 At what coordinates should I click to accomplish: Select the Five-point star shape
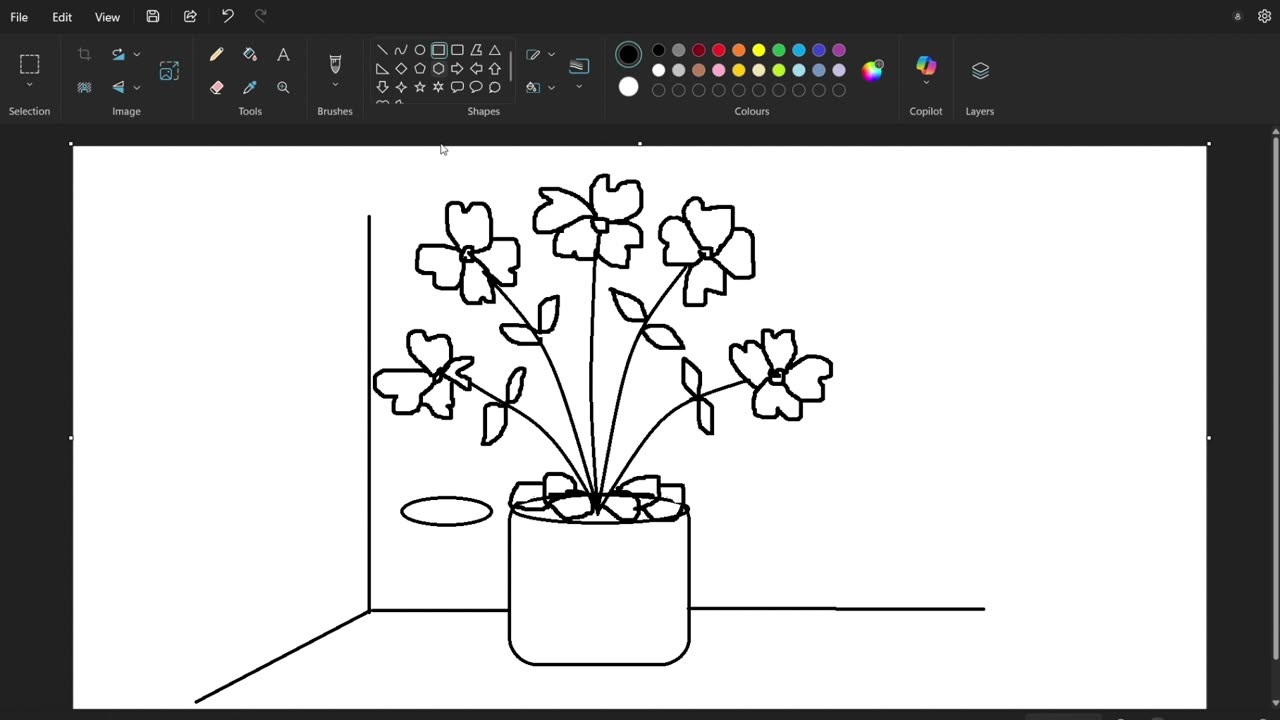coord(420,87)
